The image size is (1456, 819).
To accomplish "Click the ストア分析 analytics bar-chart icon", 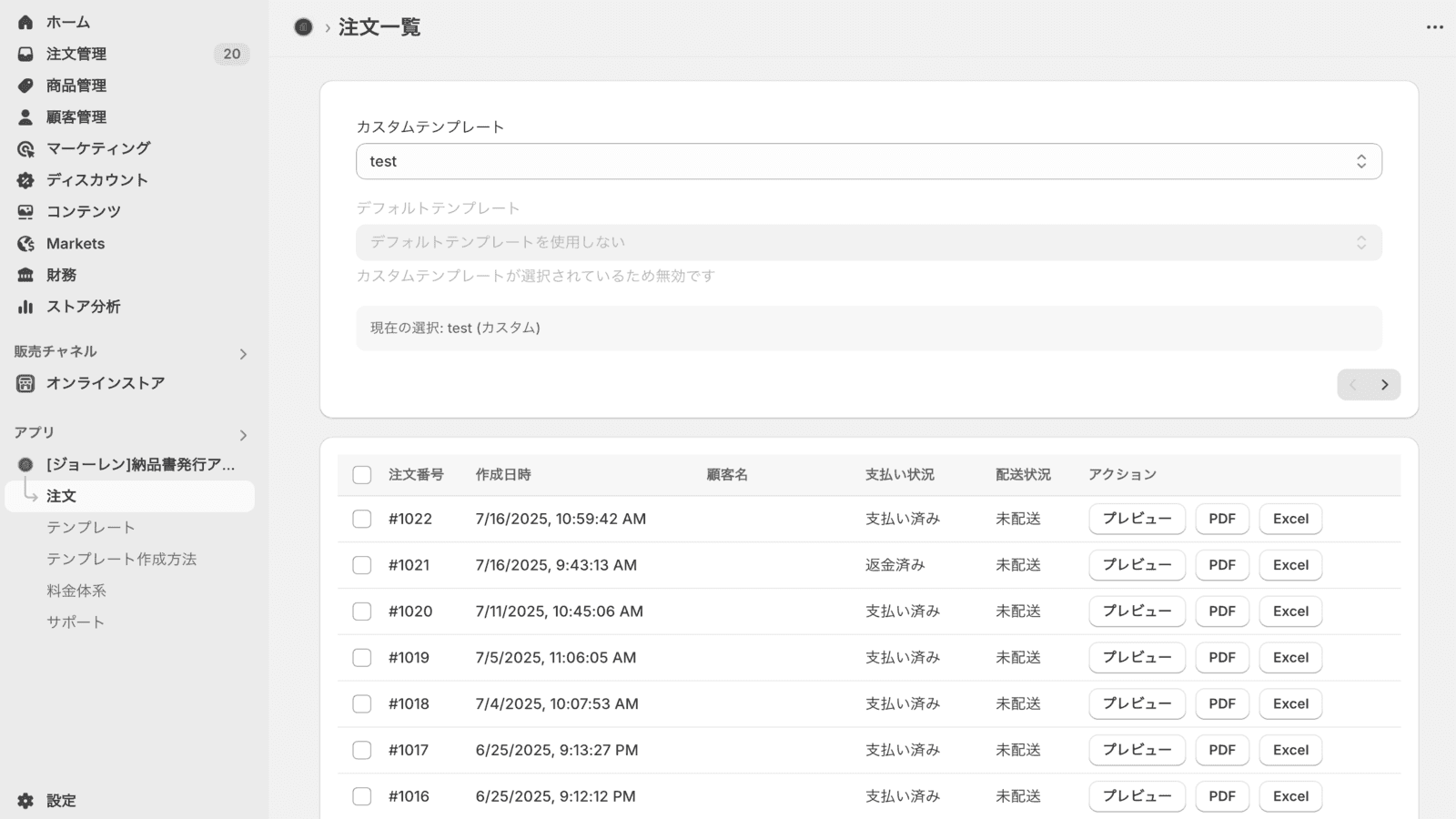I will [25, 306].
